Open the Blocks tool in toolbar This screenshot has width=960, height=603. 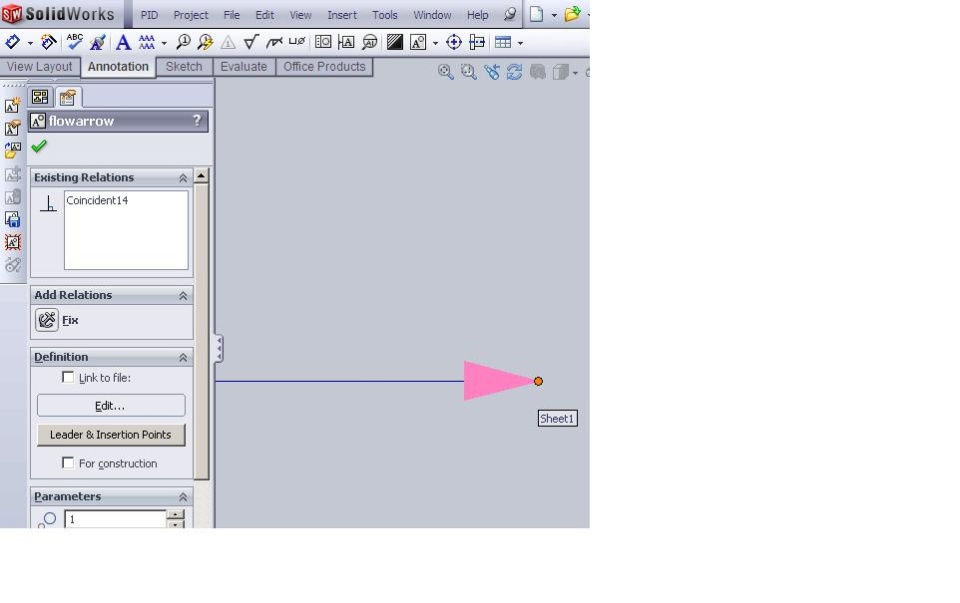point(418,42)
